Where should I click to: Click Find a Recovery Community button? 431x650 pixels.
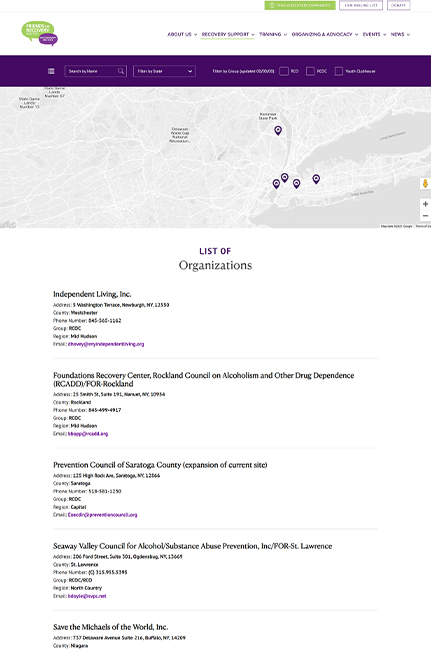[x=300, y=5]
